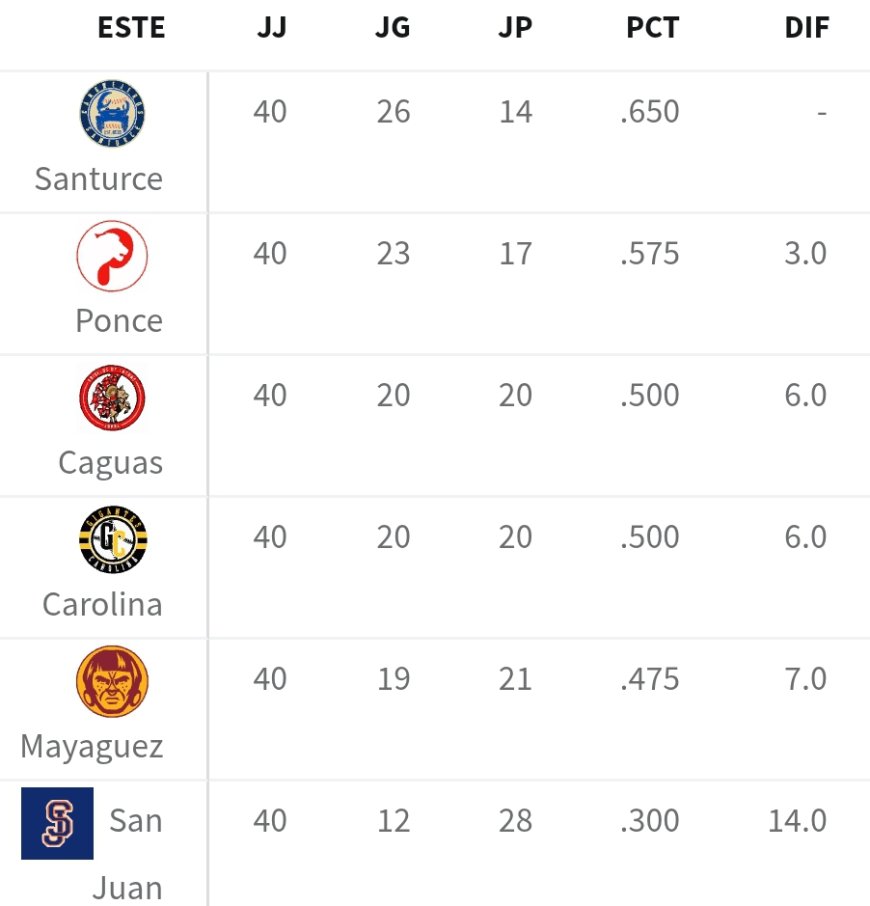
Task: Open the Carolina team name link
Action: pos(102,605)
